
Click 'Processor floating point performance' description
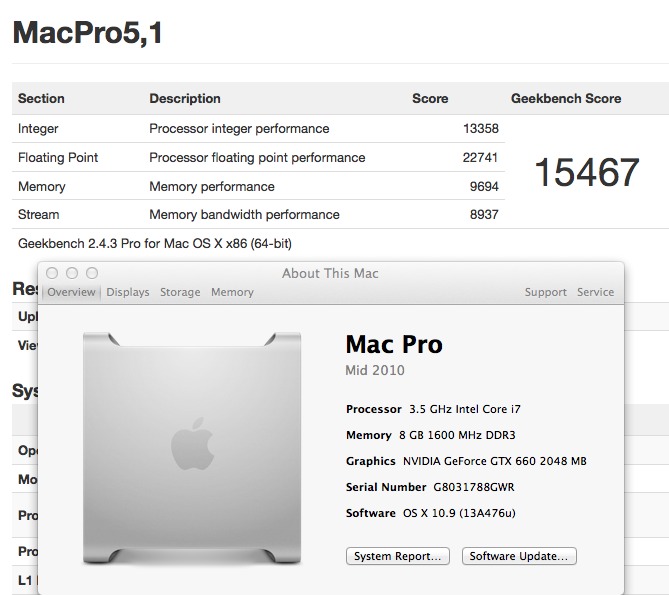click(x=257, y=157)
